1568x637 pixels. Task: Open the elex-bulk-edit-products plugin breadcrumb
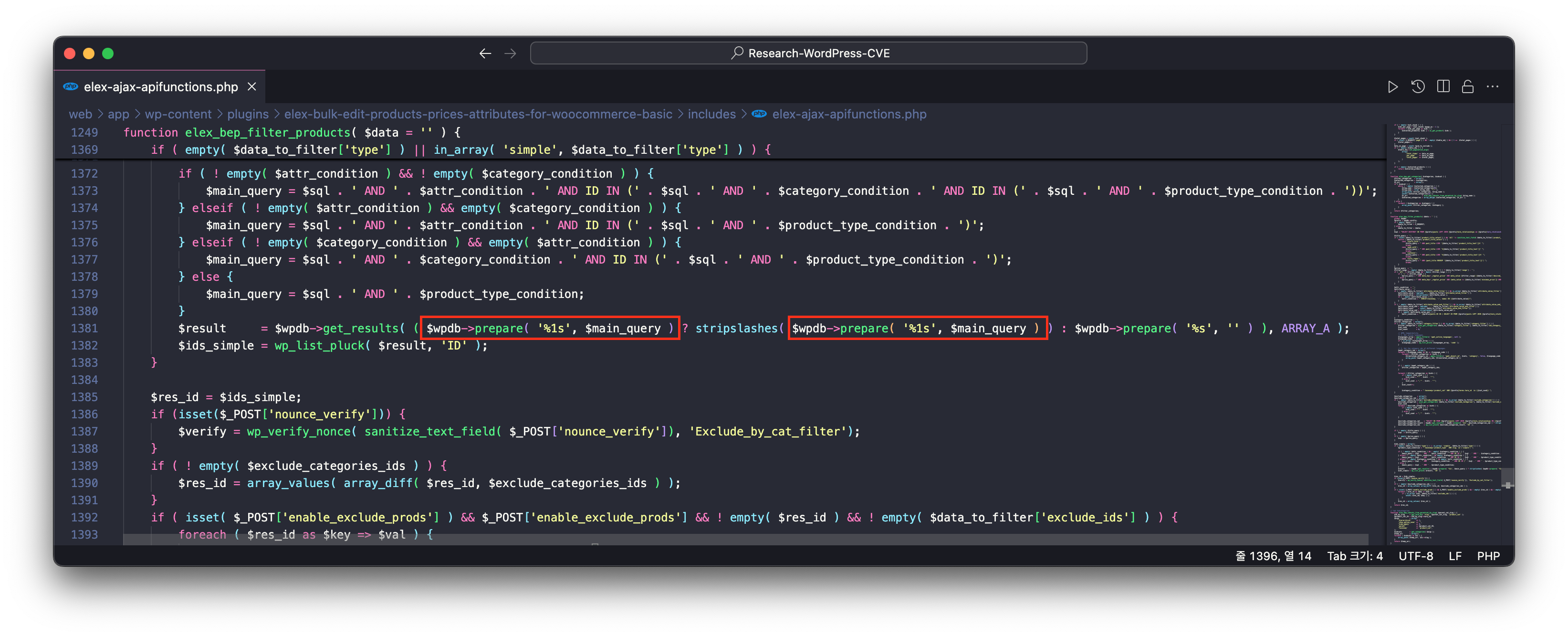[x=478, y=114]
